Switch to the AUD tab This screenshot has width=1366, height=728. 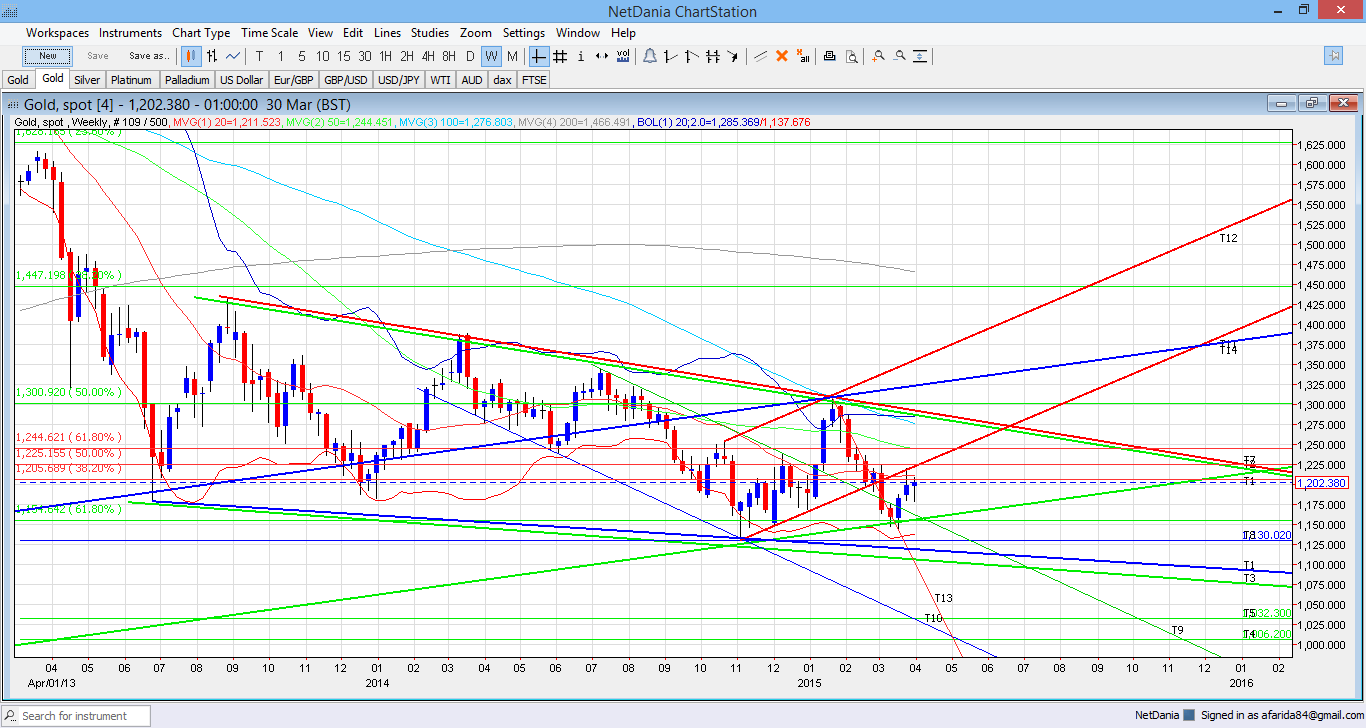click(x=472, y=79)
